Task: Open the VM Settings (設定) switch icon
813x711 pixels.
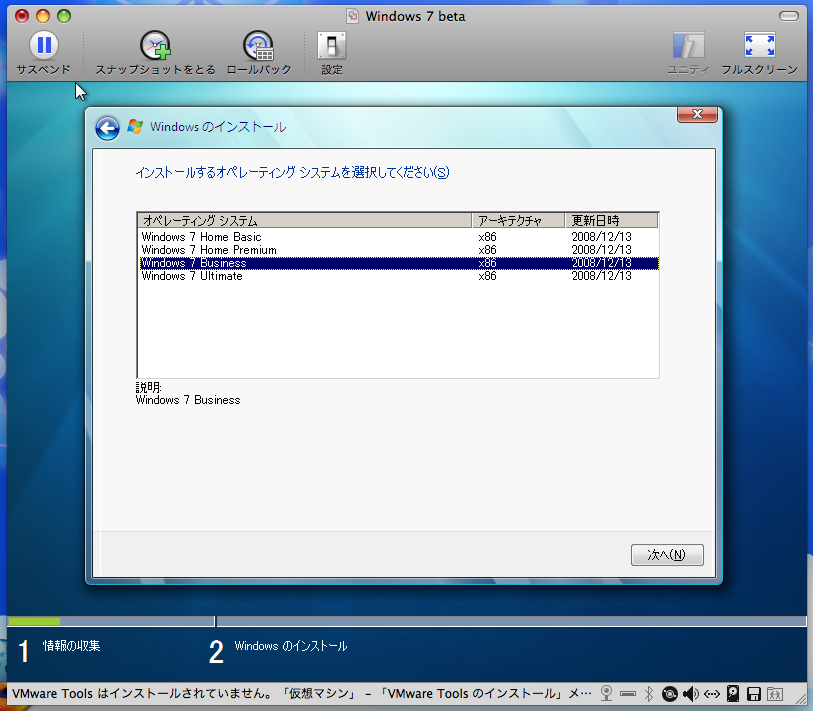Action: pyautogui.click(x=331, y=46)
